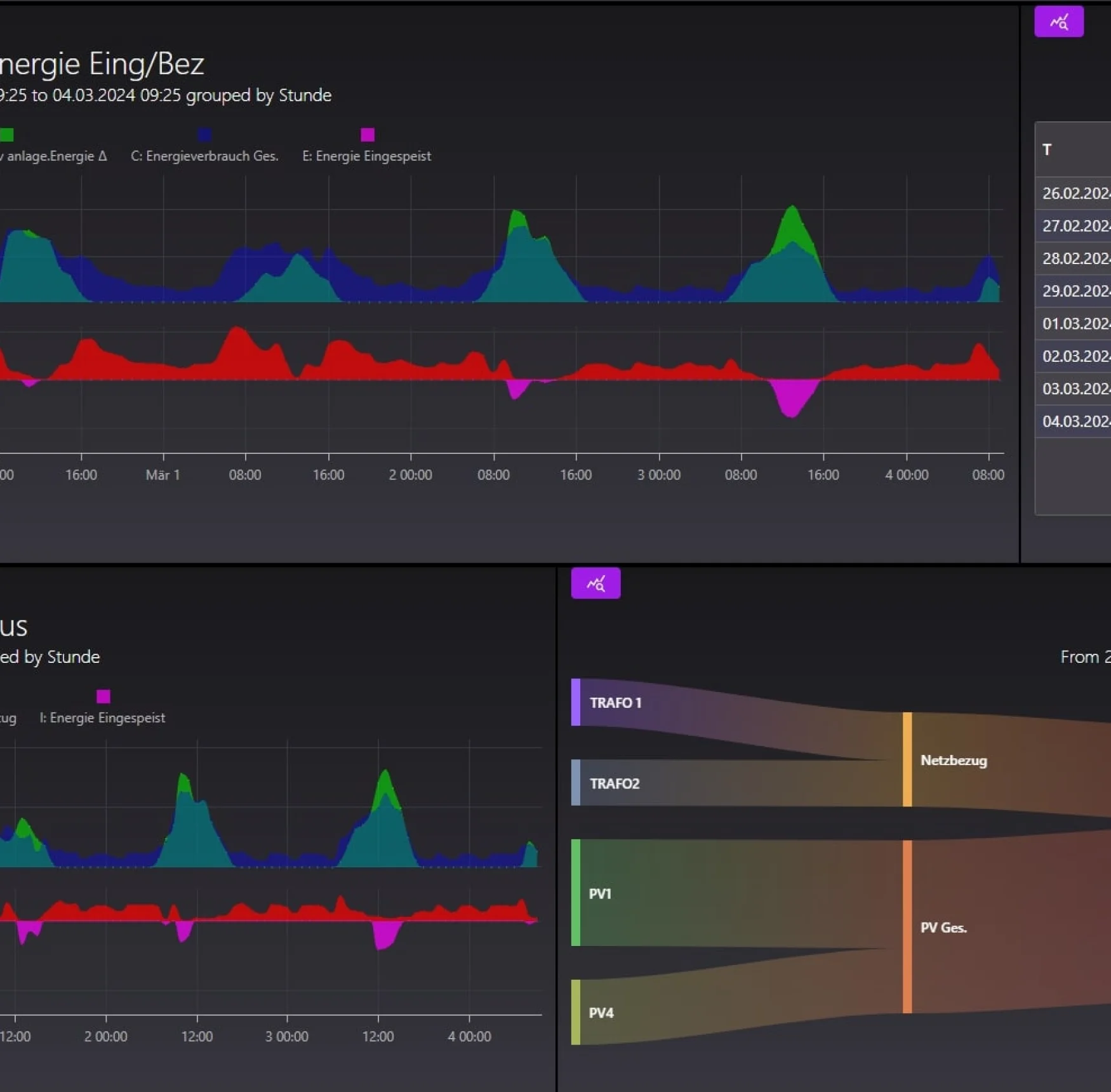
Task: Select the TRAFO 1 Sankey node
Action: pyautogui.click(x=576, y=702)
